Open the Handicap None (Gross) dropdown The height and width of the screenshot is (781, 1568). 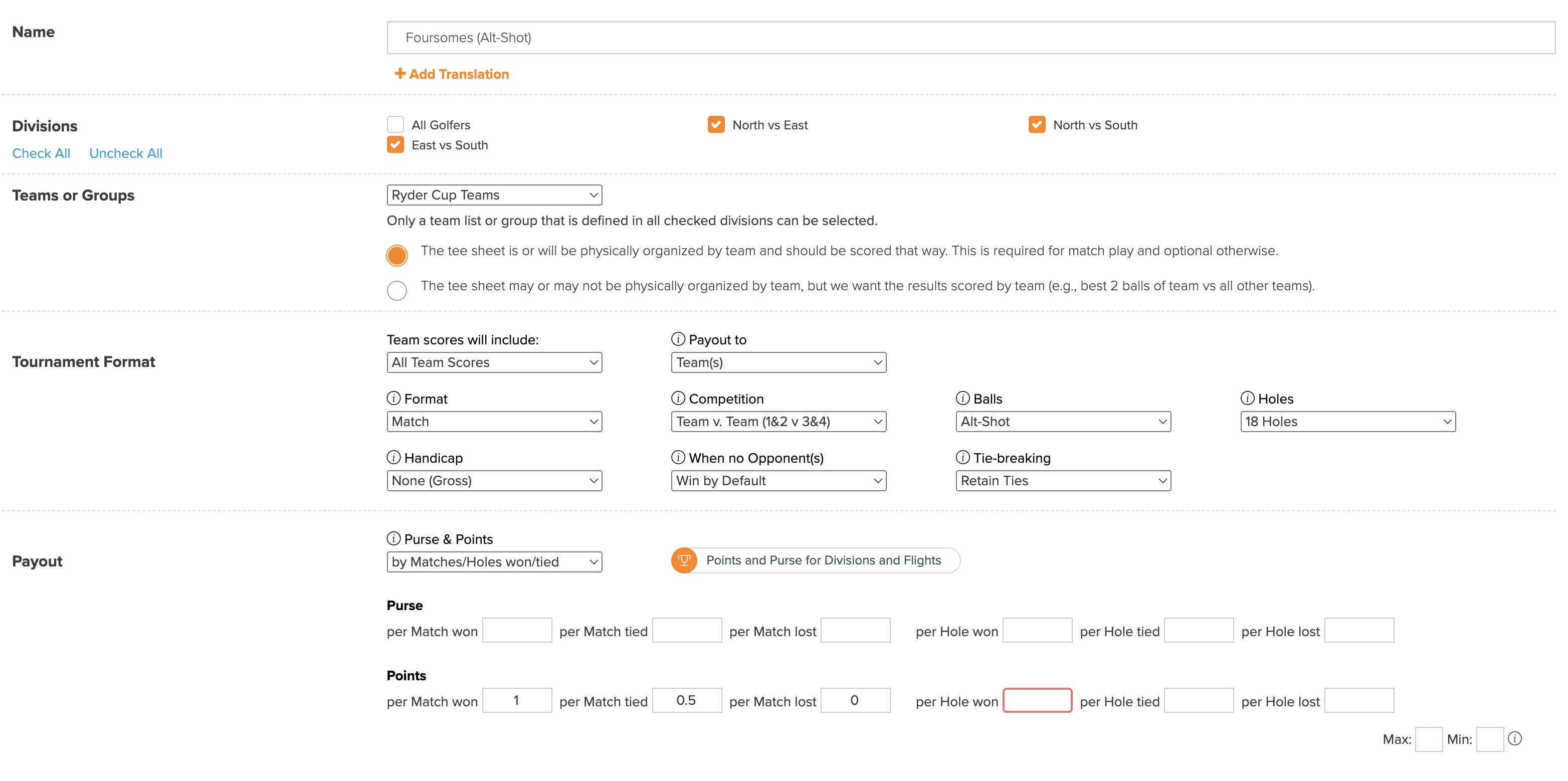point(494,480)
